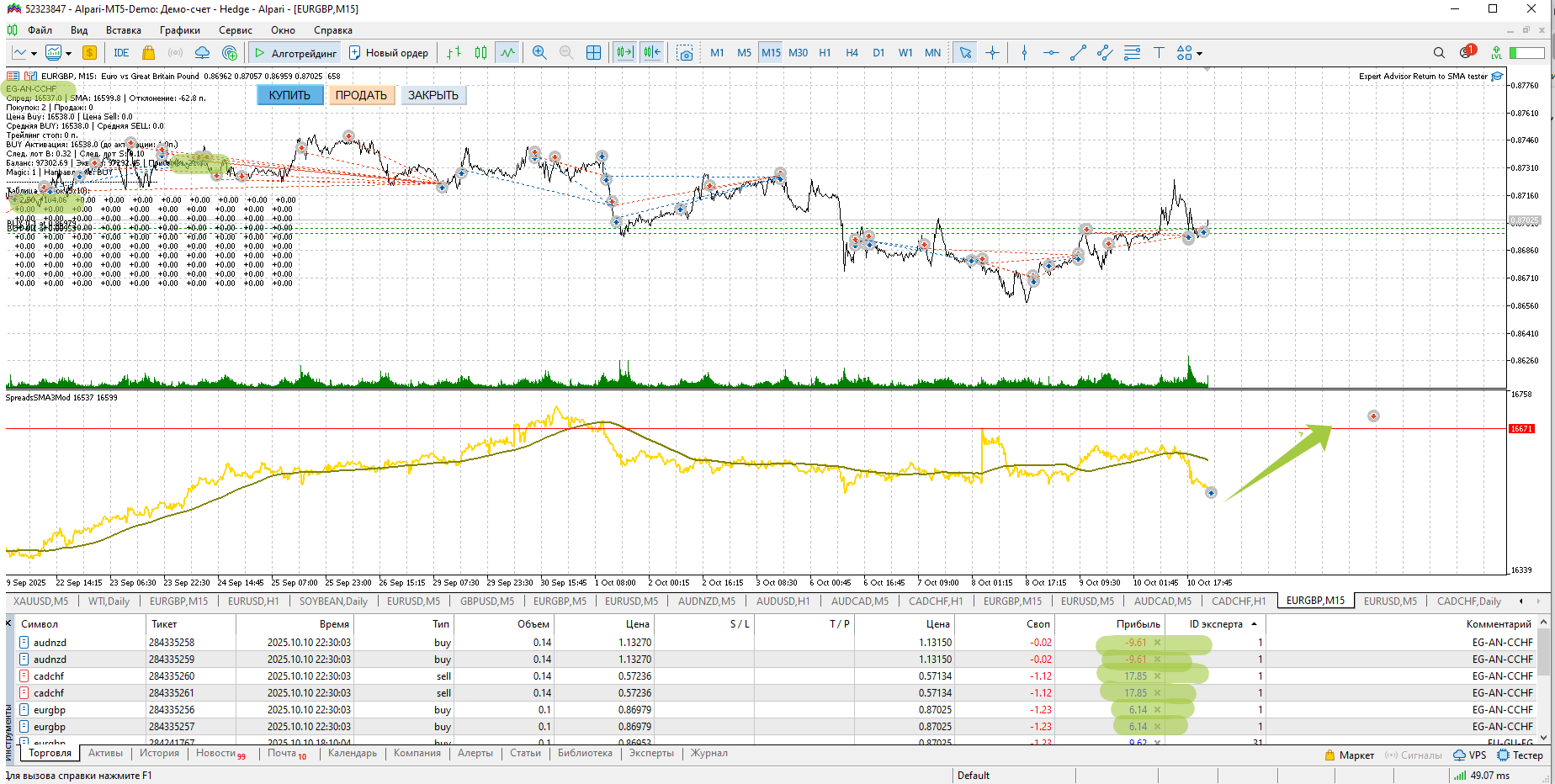1555x784 pixels.
Task: Select the text label tool
Action: 1159,53
